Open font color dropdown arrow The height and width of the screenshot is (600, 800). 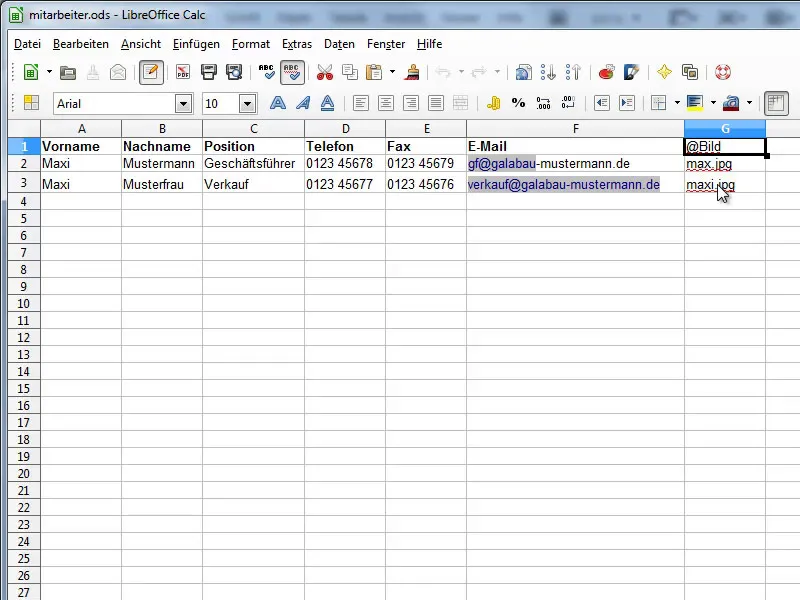(x=749, y=103)
